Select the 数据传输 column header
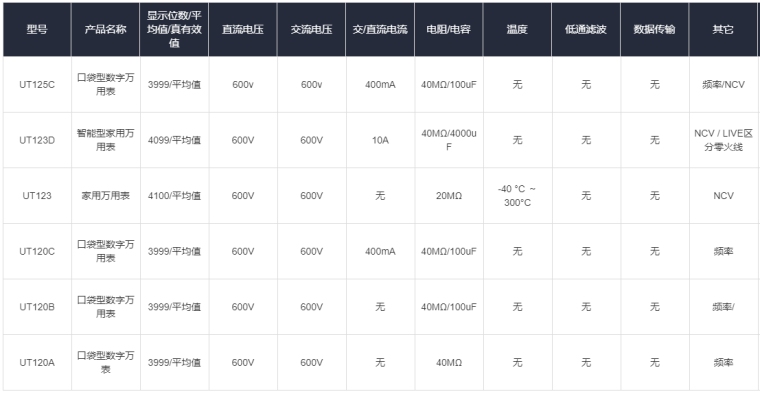Screen dimensions: 760x394 pos(654,29)
